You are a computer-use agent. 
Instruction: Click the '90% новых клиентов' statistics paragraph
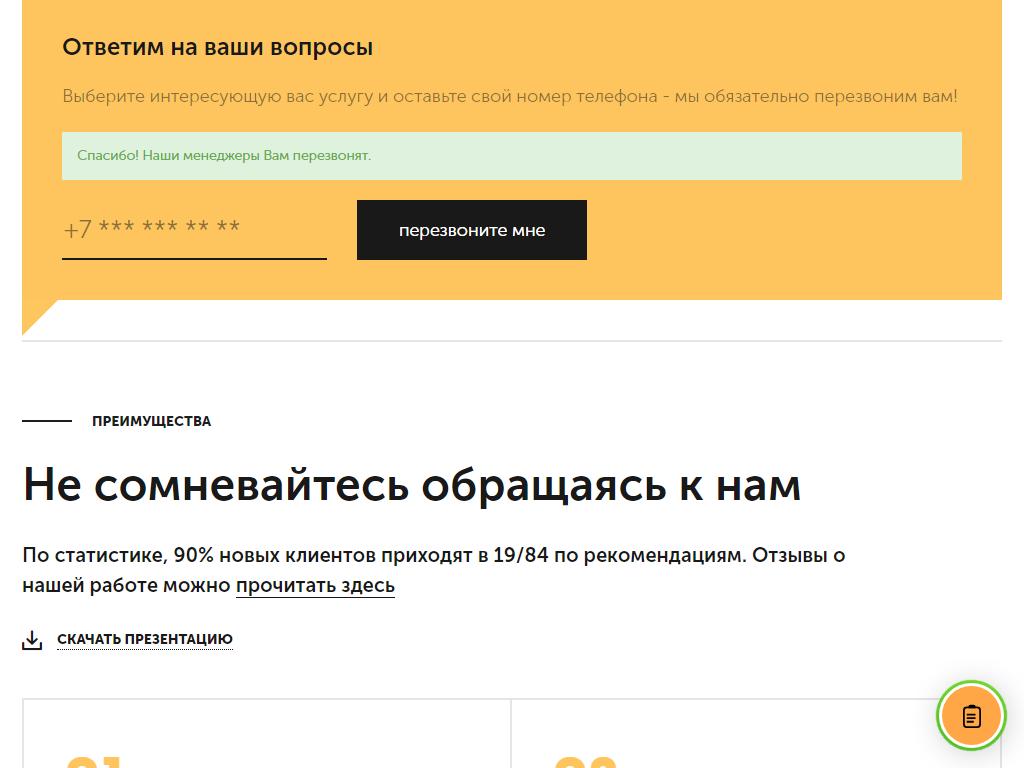coord(433,556)
